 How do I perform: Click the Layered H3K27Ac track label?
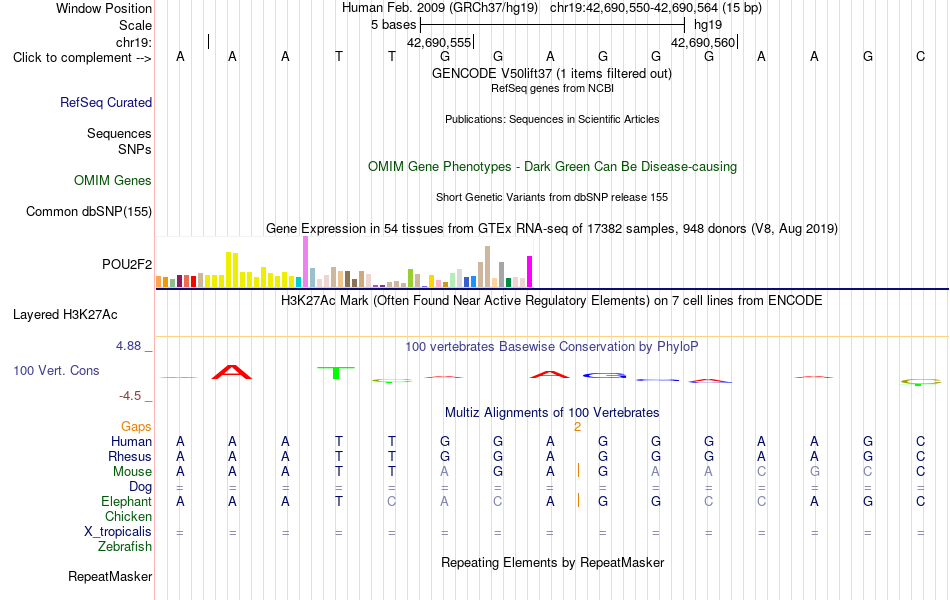65,315
